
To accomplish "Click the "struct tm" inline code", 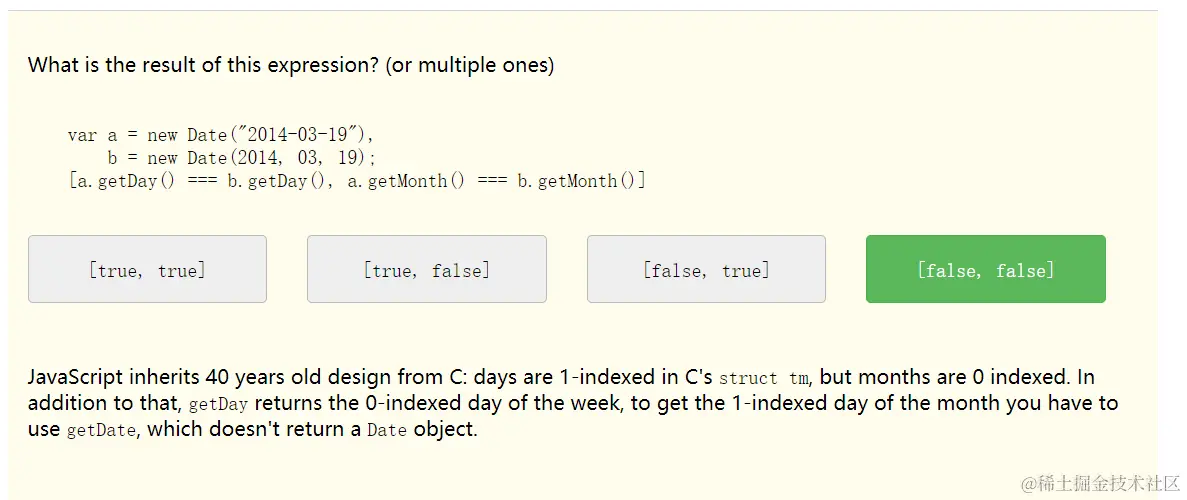I will [x=763, y=378].
